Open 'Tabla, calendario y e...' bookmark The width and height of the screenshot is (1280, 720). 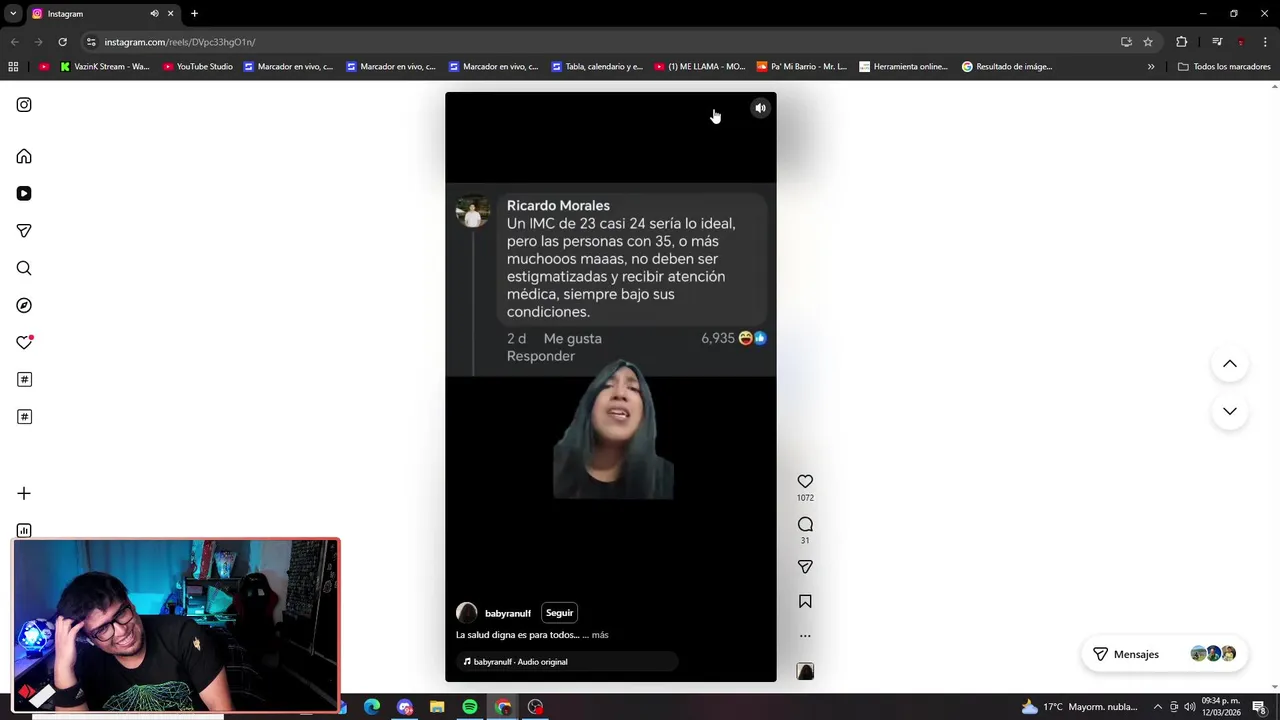(x=597, y=67)
